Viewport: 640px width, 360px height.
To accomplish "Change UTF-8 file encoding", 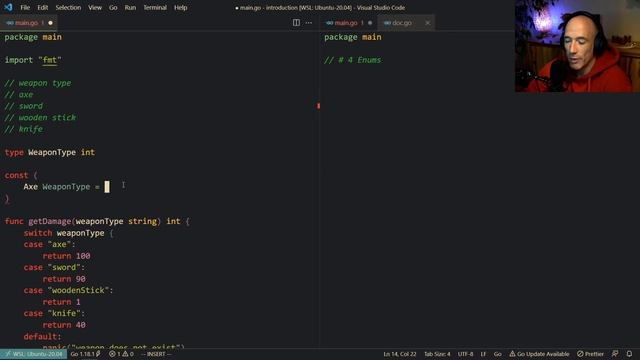I will [x=465, y=354].
